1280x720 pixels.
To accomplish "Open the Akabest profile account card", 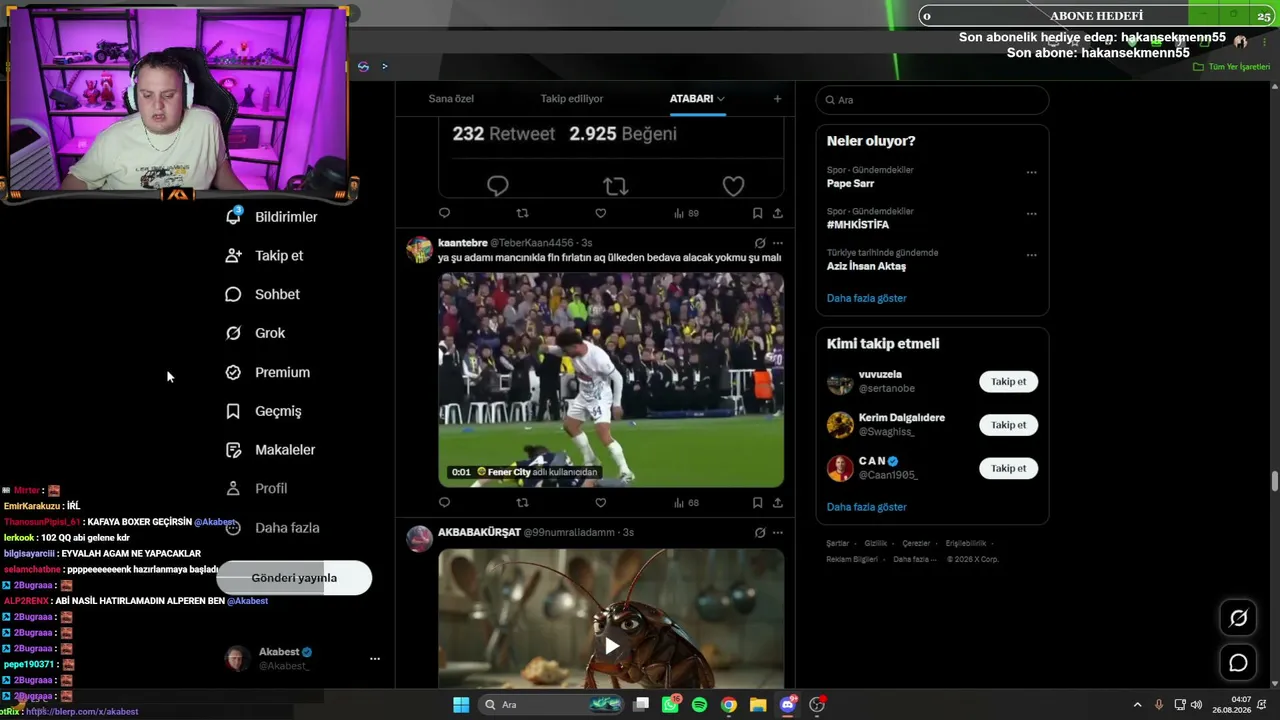I will (303, 659).
